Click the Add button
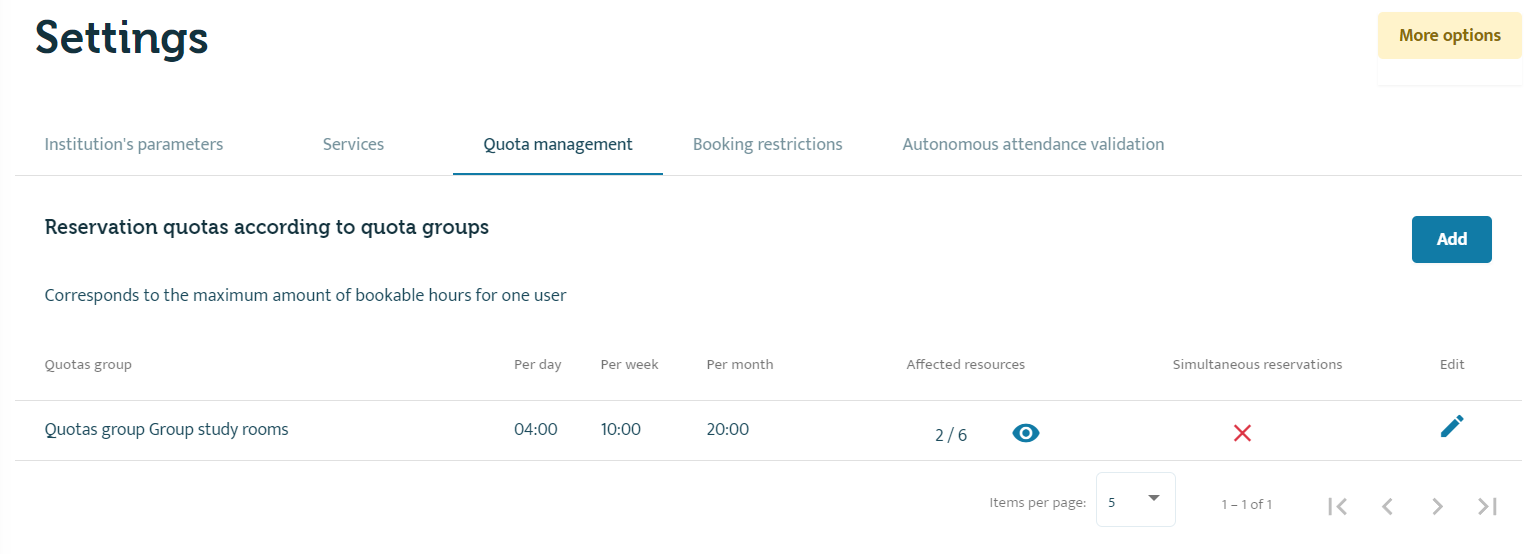 coord(1452,239)
